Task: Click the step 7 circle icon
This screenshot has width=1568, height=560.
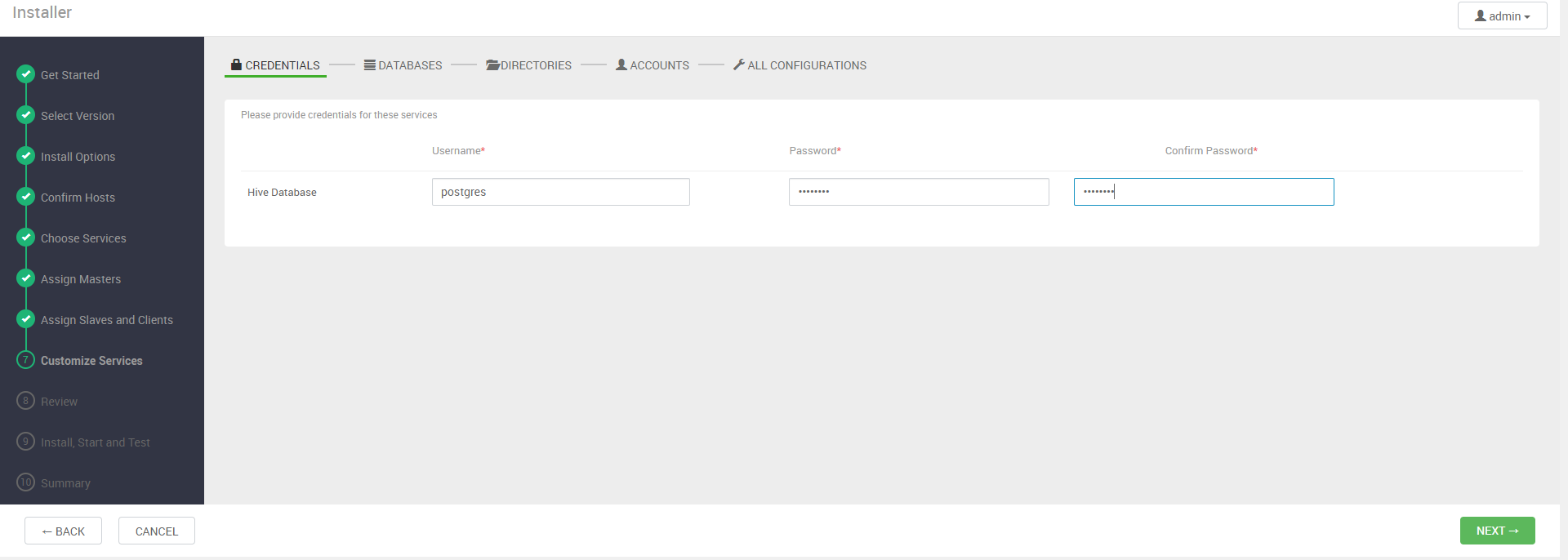Action: coord(25,360)
